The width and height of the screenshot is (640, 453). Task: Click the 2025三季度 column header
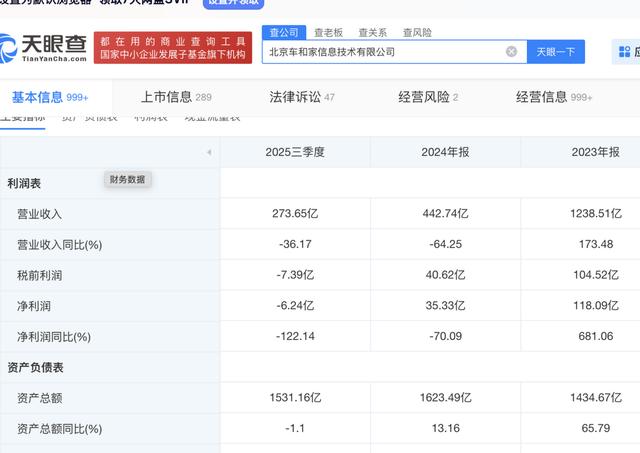(295, 152)
